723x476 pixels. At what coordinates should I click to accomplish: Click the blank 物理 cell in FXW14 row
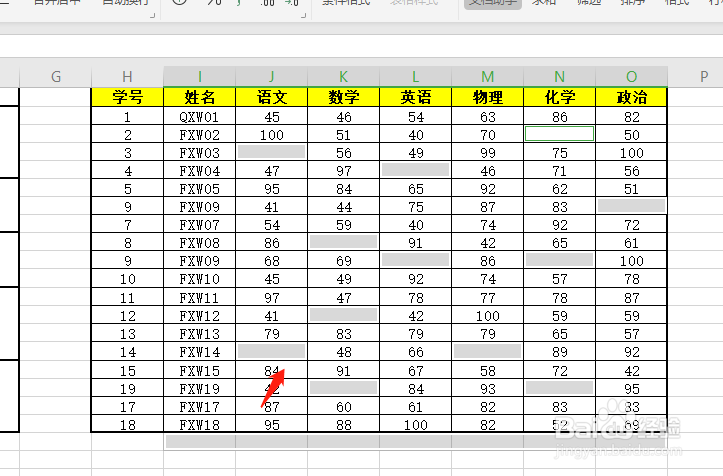[487, 352]
